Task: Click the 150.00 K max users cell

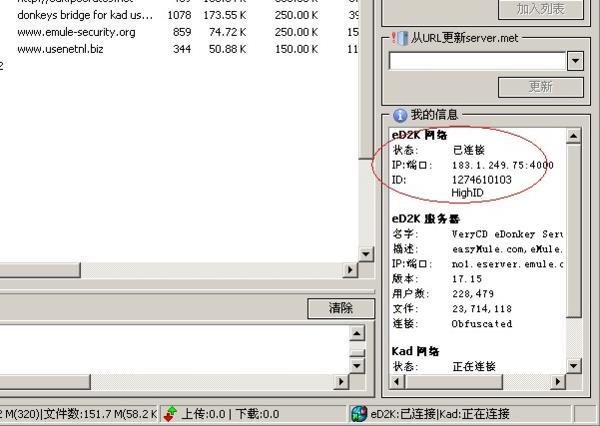Action: click(x=297, y=49)
